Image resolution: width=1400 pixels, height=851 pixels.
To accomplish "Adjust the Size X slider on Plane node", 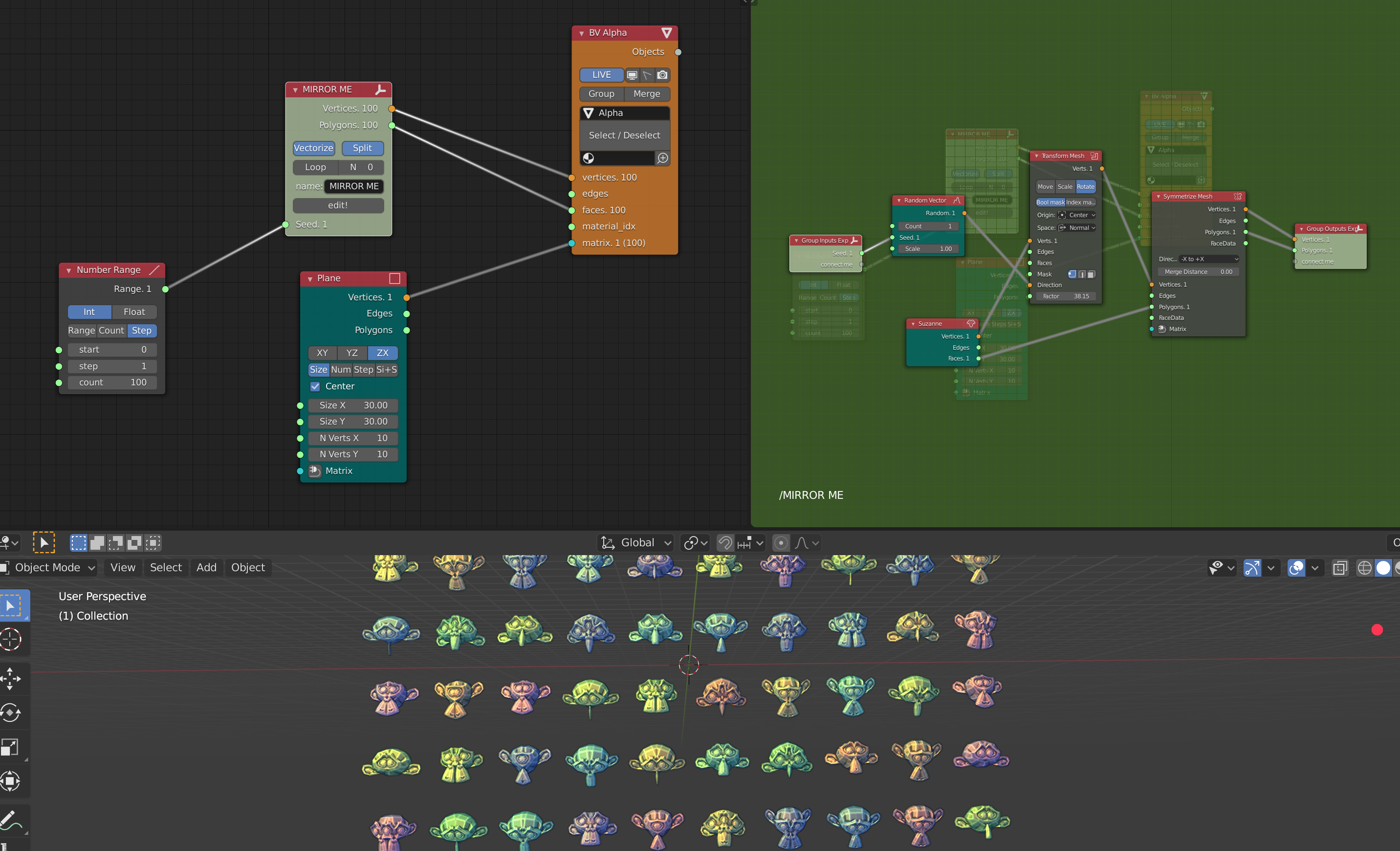I will 352,405.
